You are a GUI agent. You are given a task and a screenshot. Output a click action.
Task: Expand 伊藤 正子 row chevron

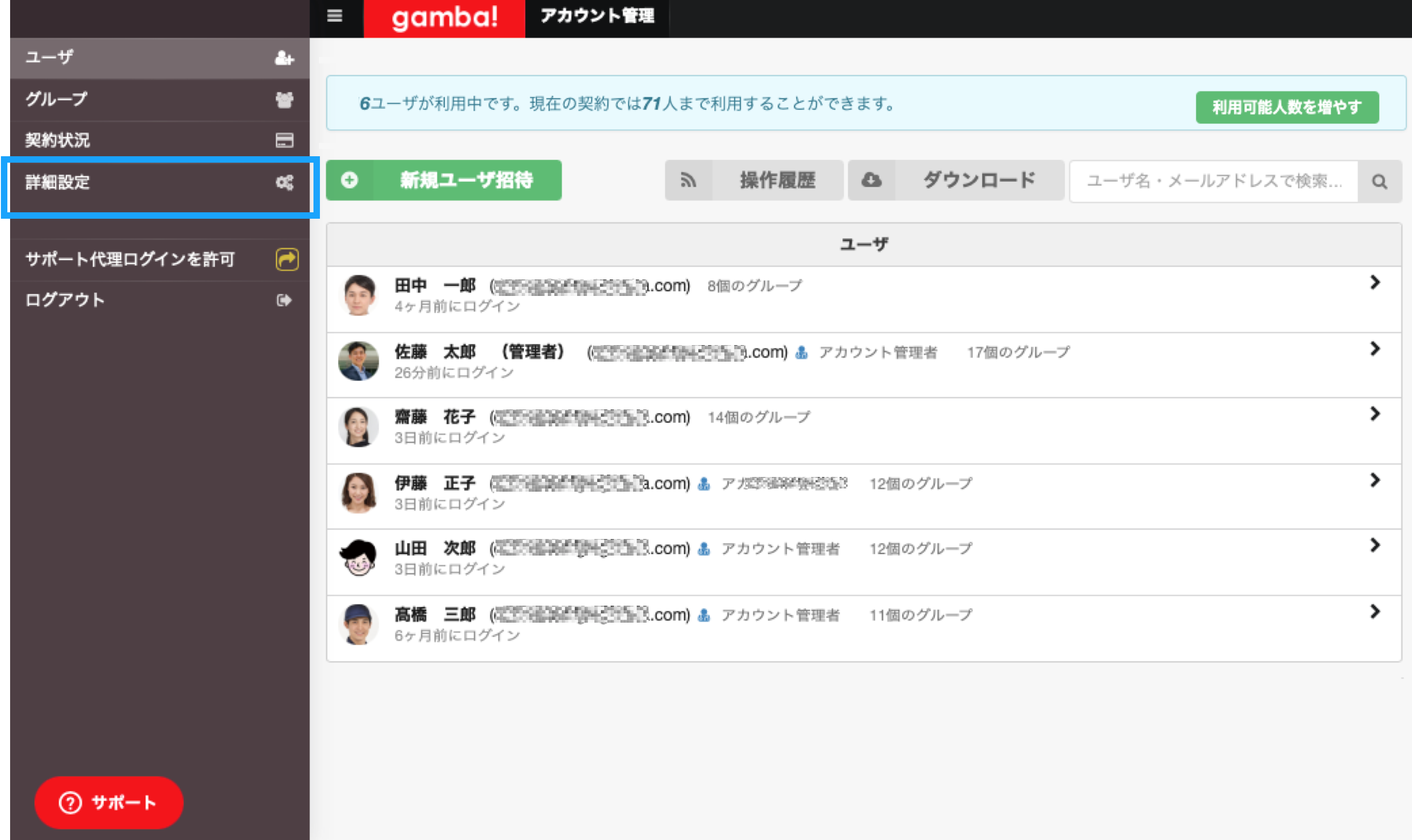point(1375,480)
